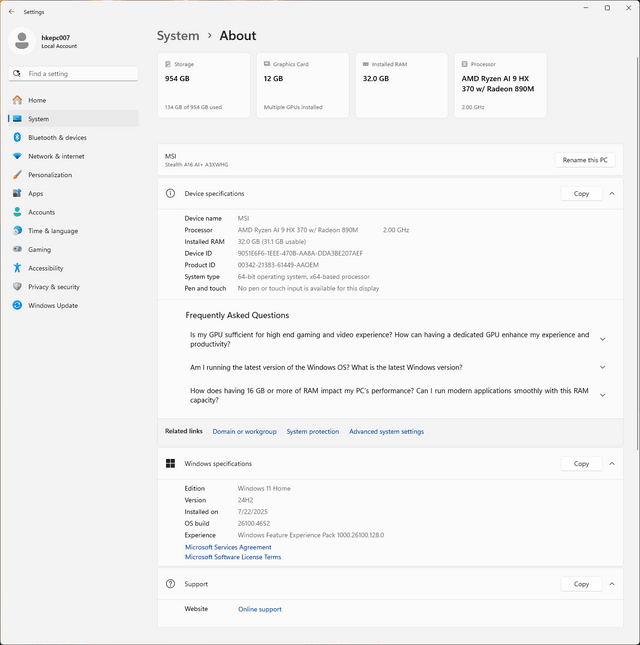The height and width of the screenshot is (645, 640).
Task: Click the search magnifier icon
Action: [x=17, y=74]
